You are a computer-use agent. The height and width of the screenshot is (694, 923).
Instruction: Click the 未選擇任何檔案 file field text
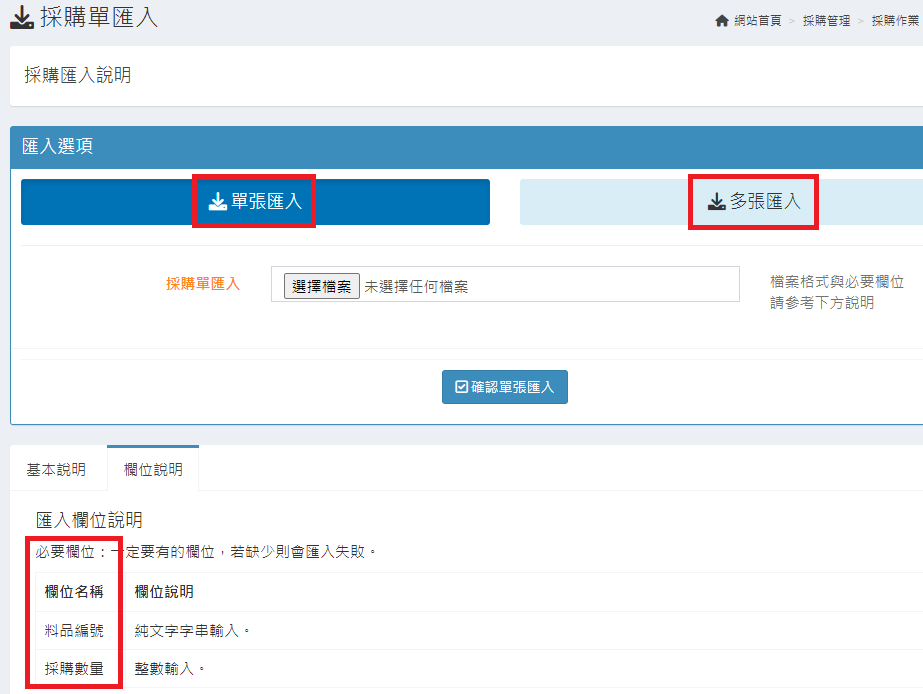pos(416,287)
